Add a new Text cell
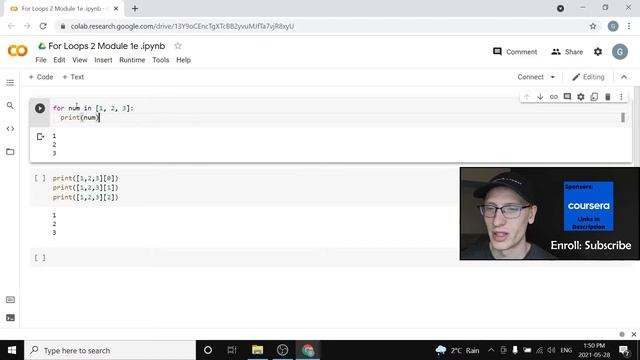Screen dimensions: 640x360 (73, 77)
